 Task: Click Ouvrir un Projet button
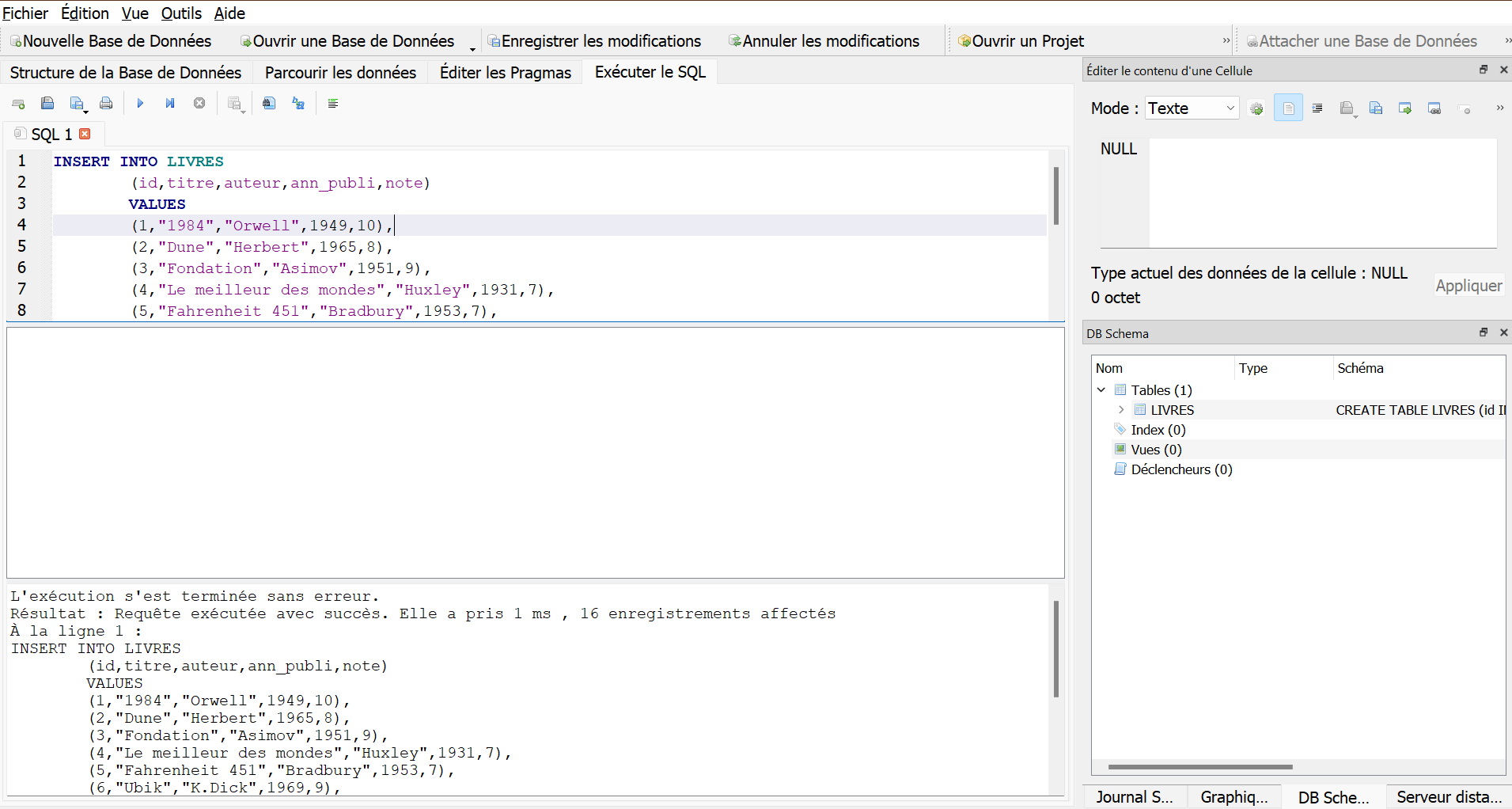click(1021, 41)
